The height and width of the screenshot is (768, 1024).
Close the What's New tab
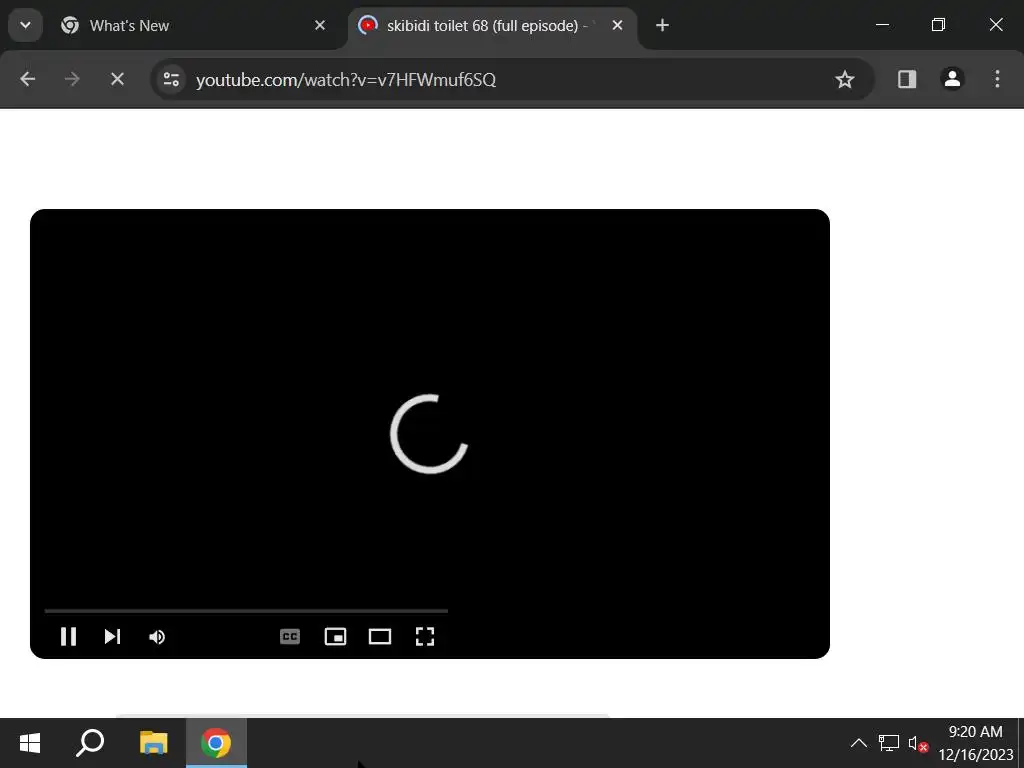coord(320,25)
